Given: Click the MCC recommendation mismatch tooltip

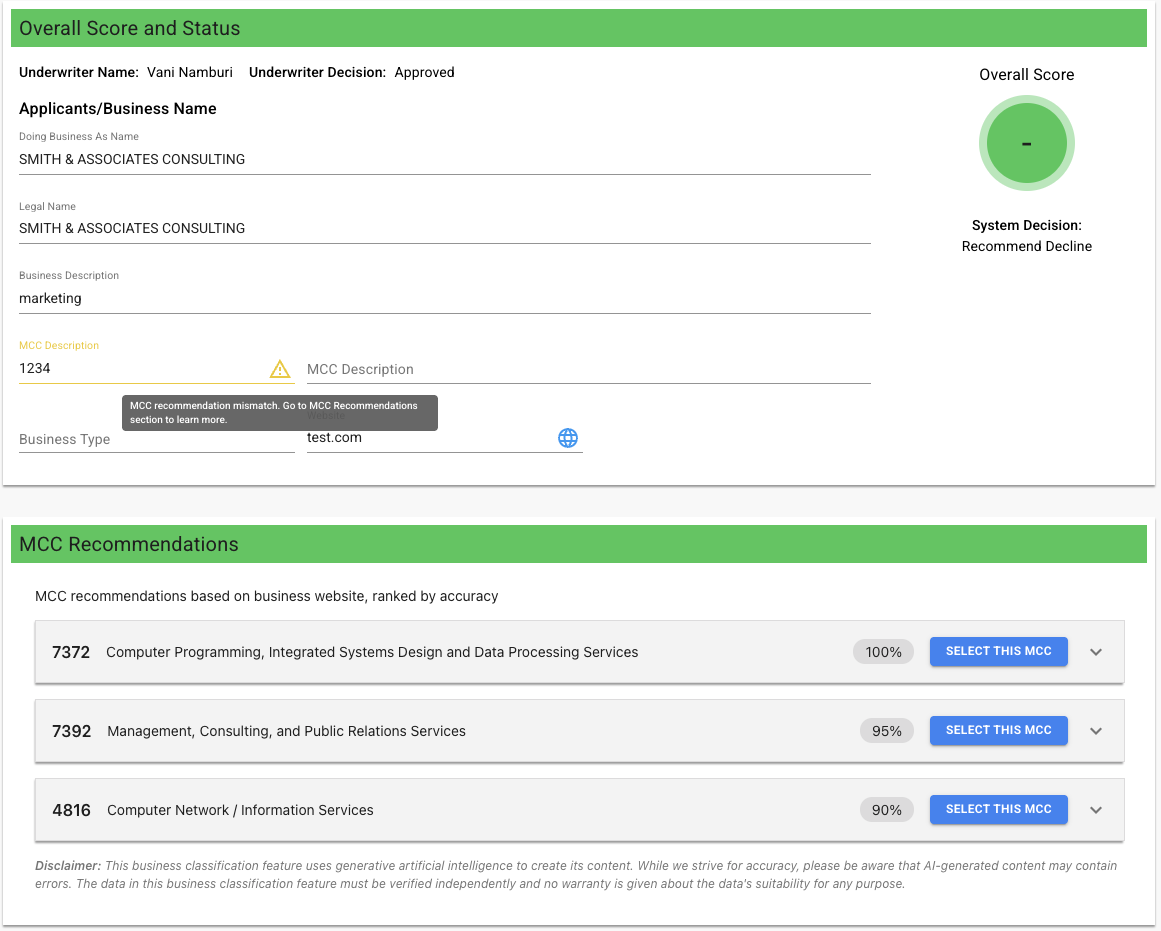Looking at the screenshot, I should 280,413.
